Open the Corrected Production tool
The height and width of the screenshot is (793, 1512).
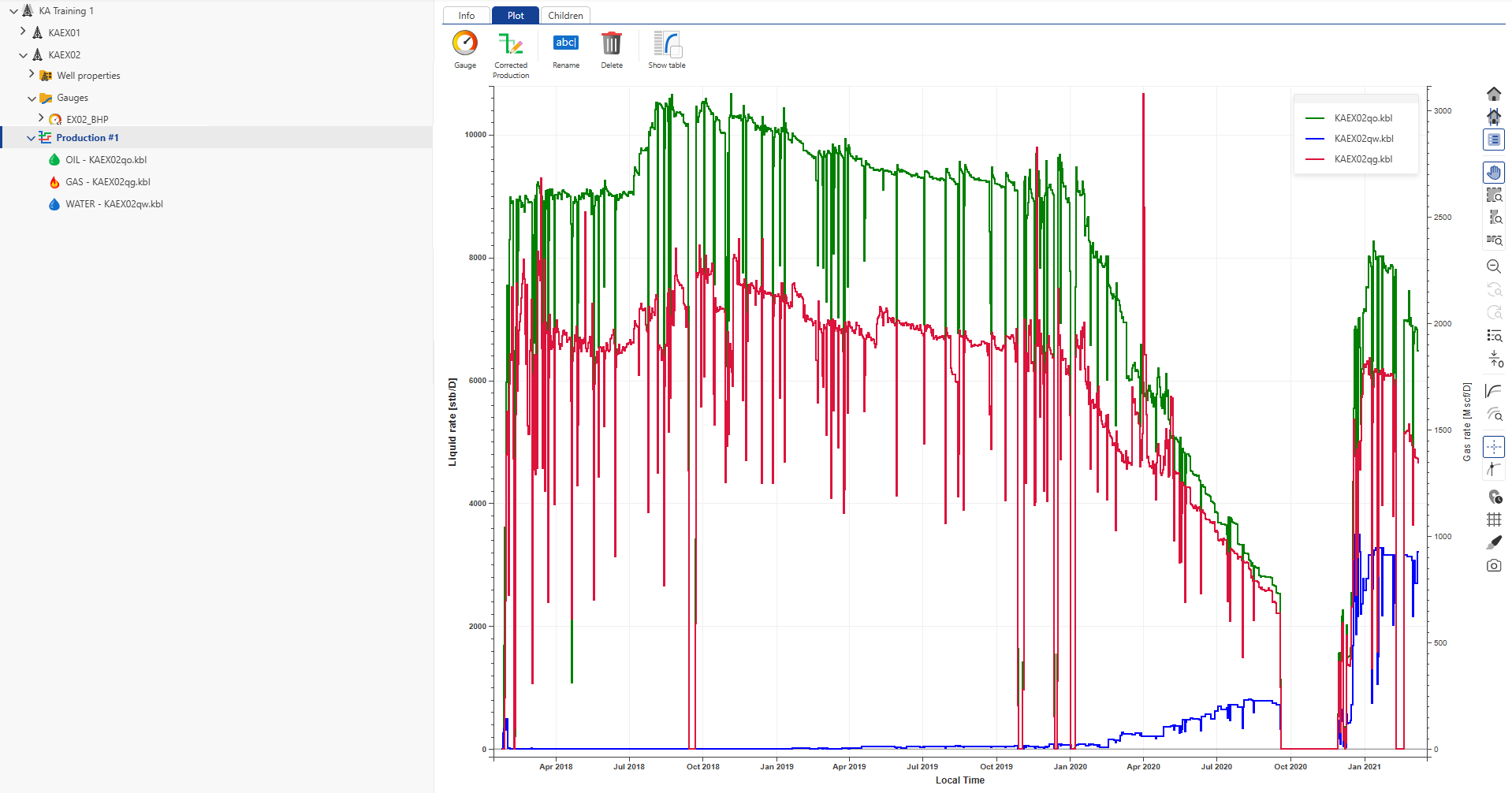[x=510, y=44]
